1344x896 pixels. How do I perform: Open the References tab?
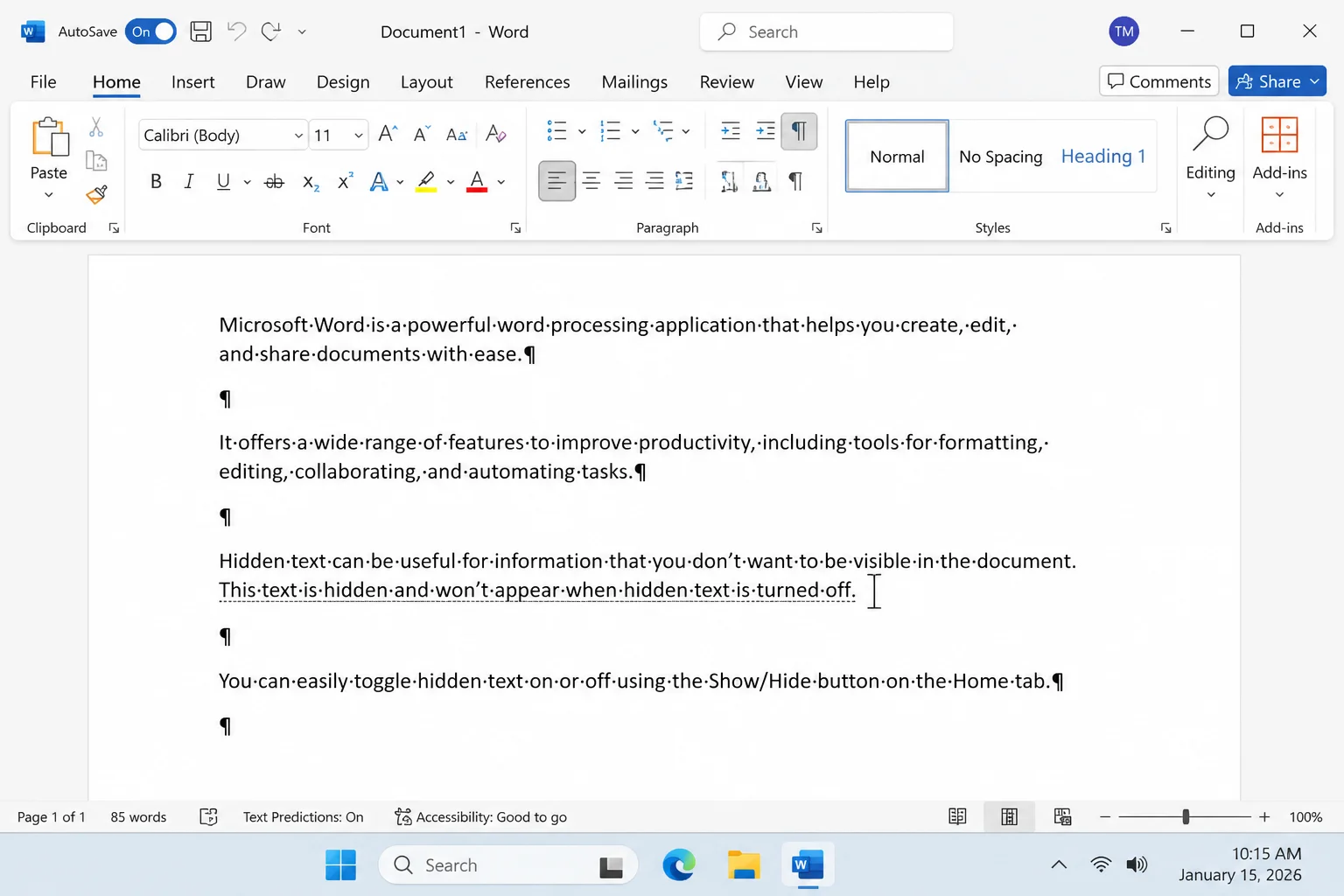[x=527, y=81]
